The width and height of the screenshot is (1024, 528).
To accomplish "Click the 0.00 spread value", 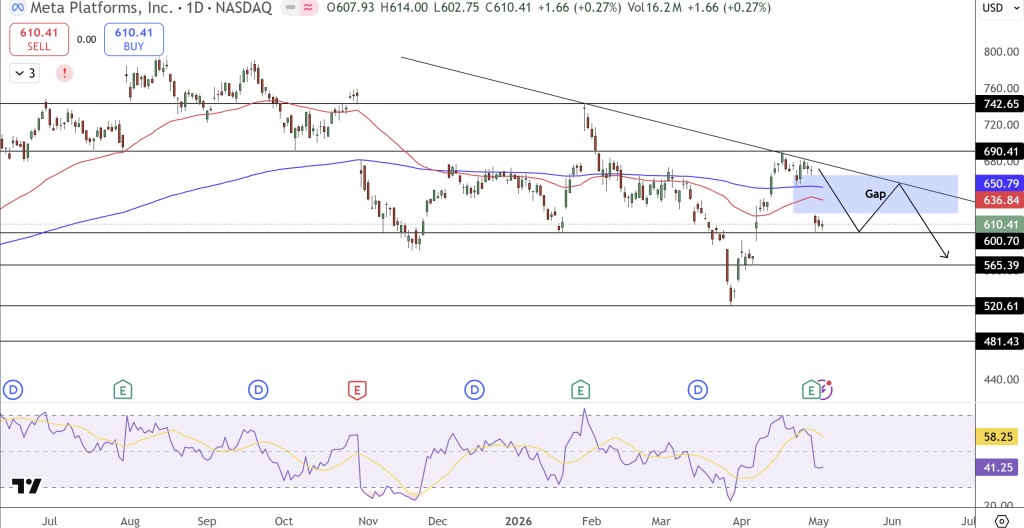I will pos(86,39).
